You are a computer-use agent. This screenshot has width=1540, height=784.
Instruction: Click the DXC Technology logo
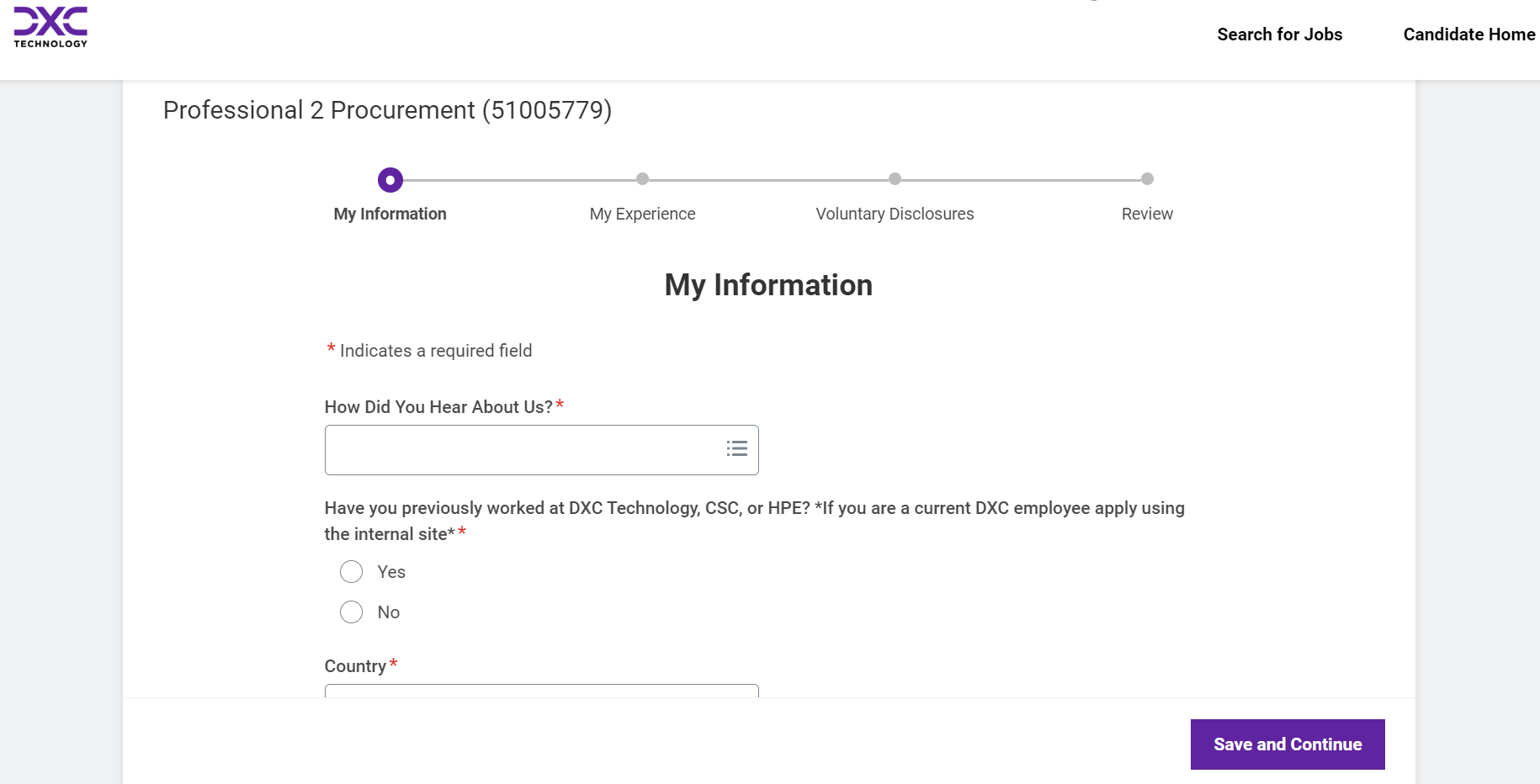(x=50, y=27)
